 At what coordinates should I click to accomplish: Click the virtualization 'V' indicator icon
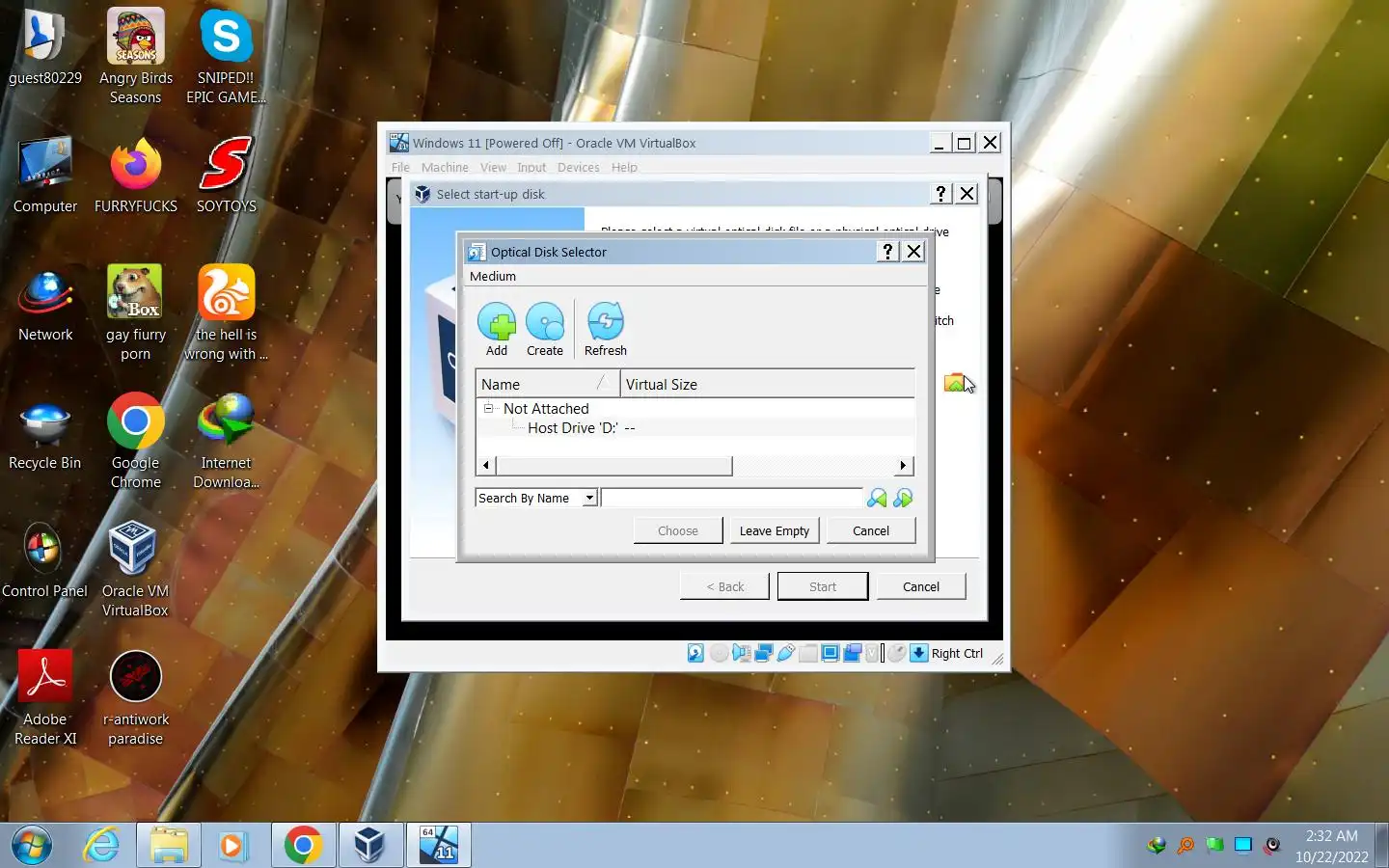coord(873,653)
